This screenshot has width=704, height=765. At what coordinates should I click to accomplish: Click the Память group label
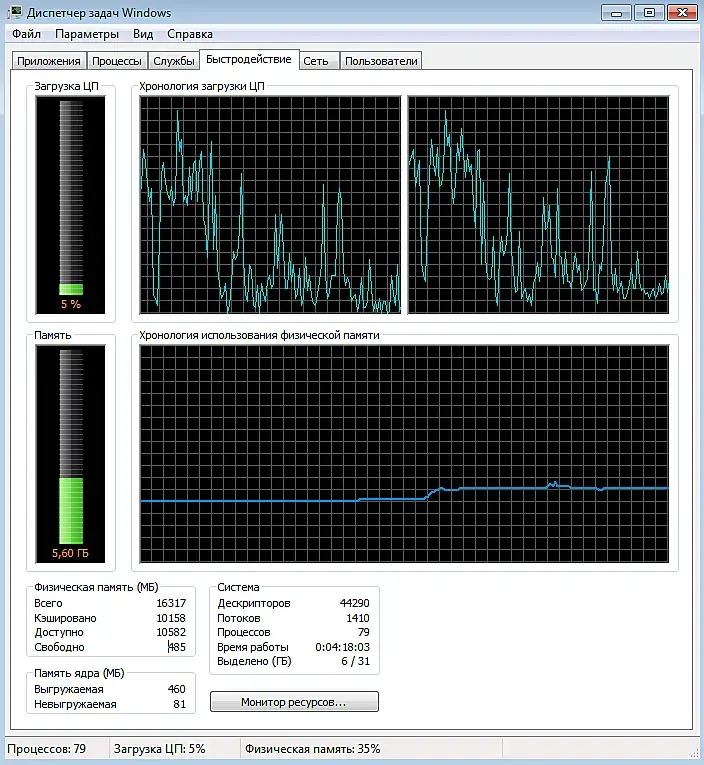[x=53, y=336]
